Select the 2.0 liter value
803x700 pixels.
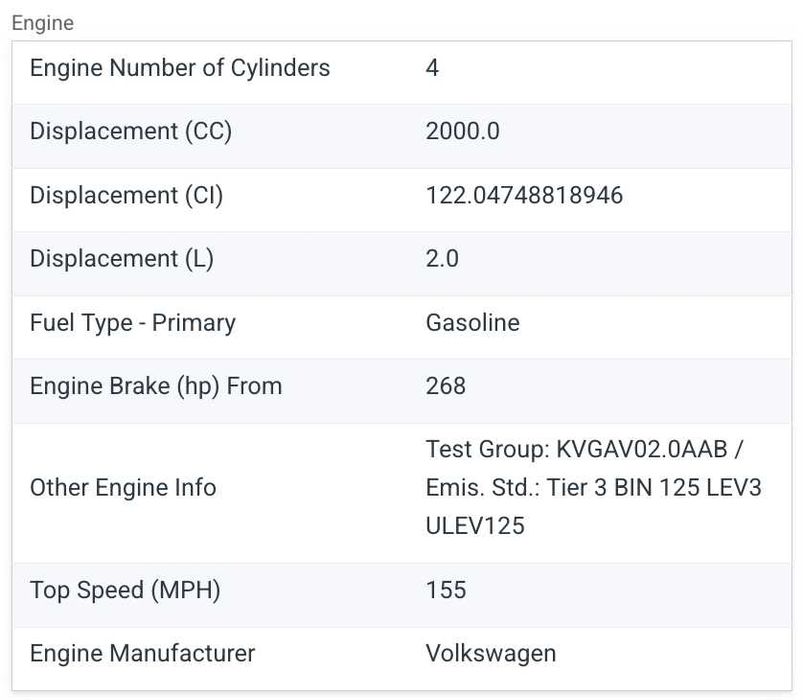(442, 259)
